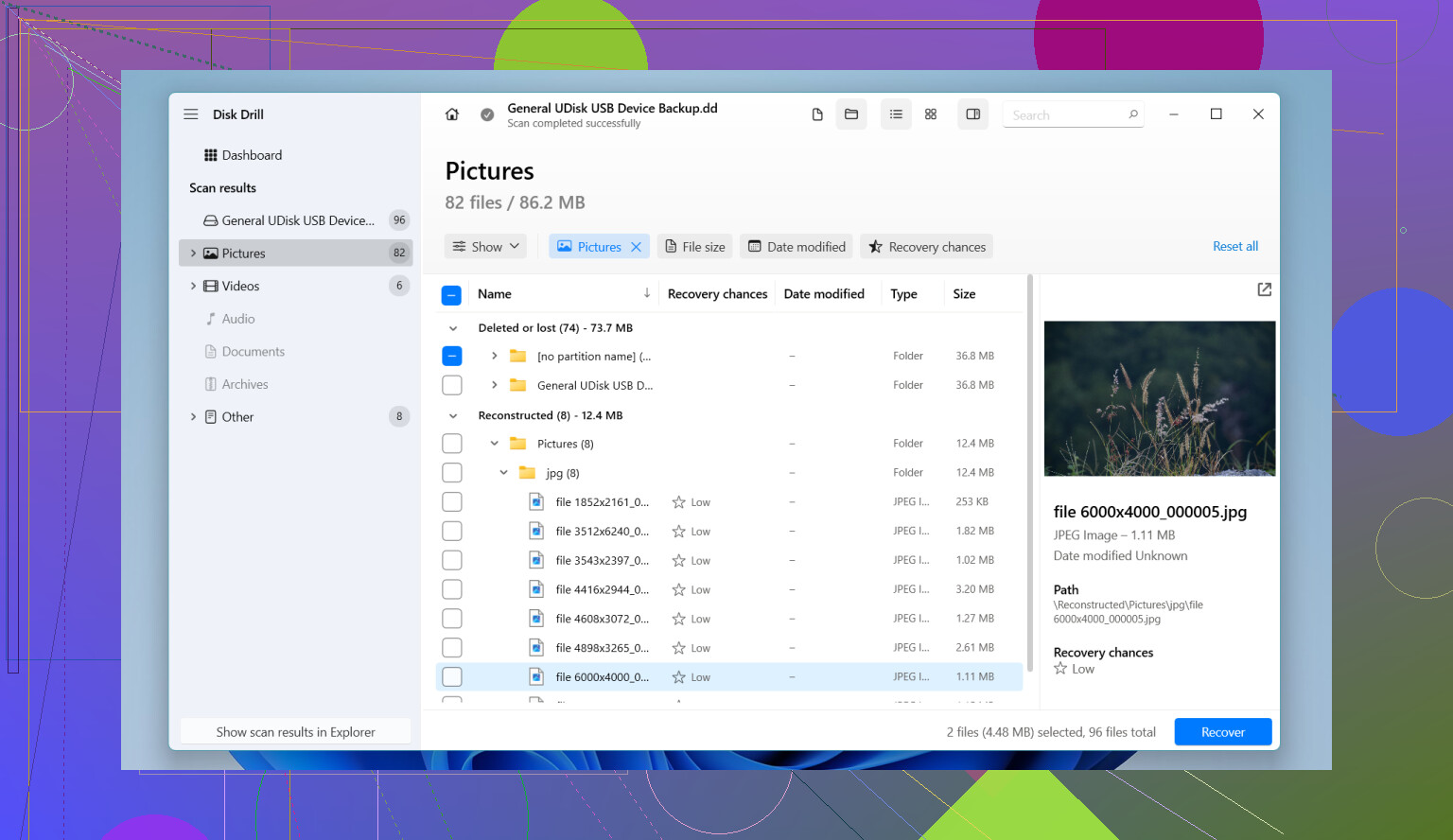The image size is (1453, 840).
Task: Click the Recover button
Action: tap(1223, 732)
